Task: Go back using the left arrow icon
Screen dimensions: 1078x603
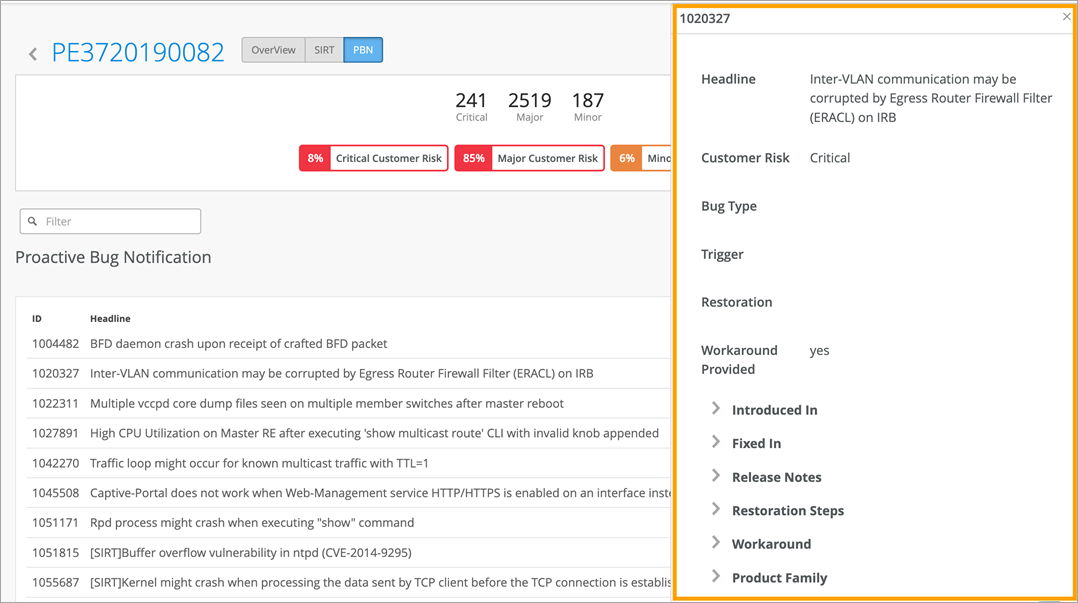Action: click(33, 54)
